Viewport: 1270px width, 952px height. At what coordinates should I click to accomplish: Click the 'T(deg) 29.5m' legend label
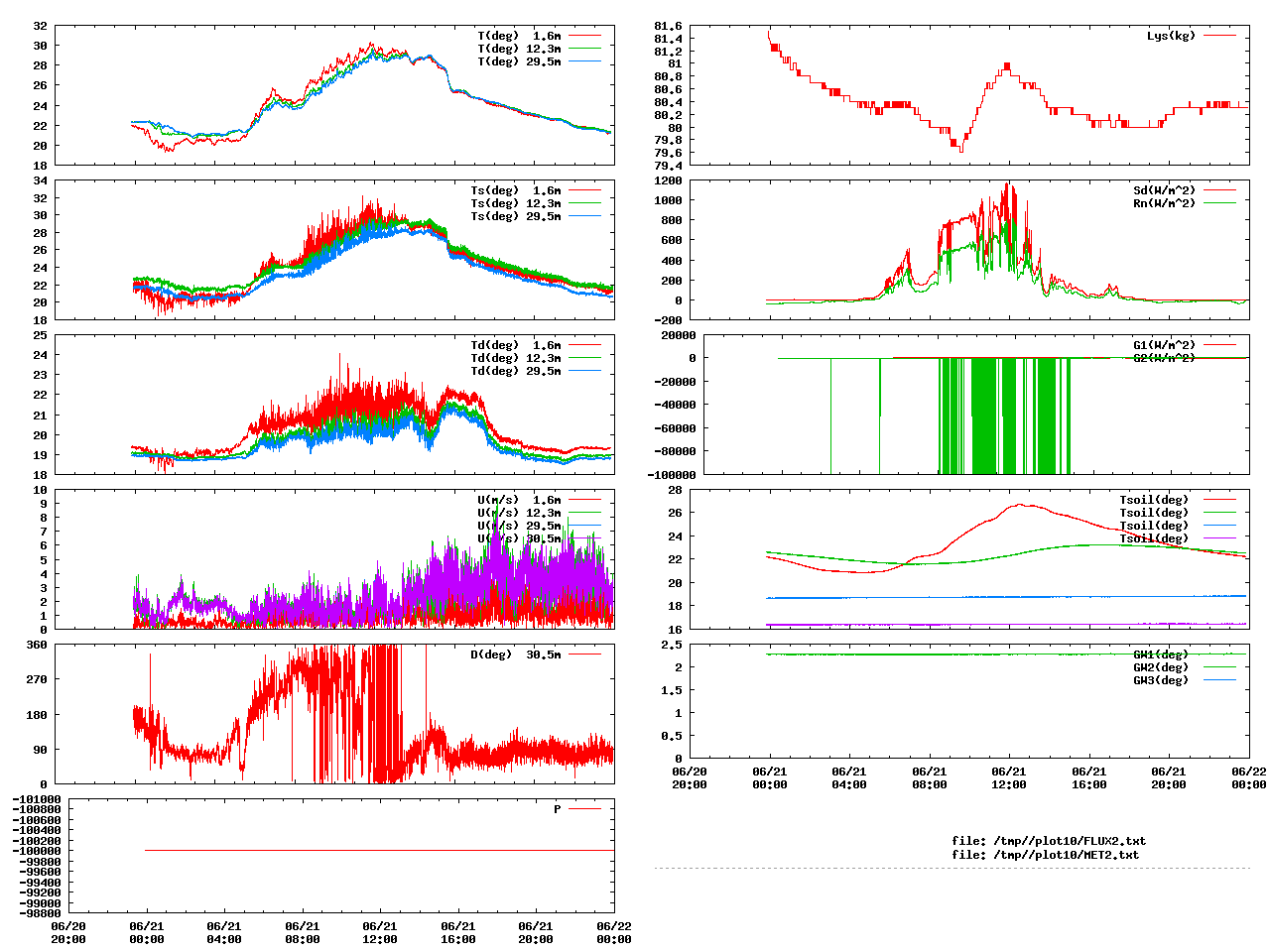click(x=519, y=61)
